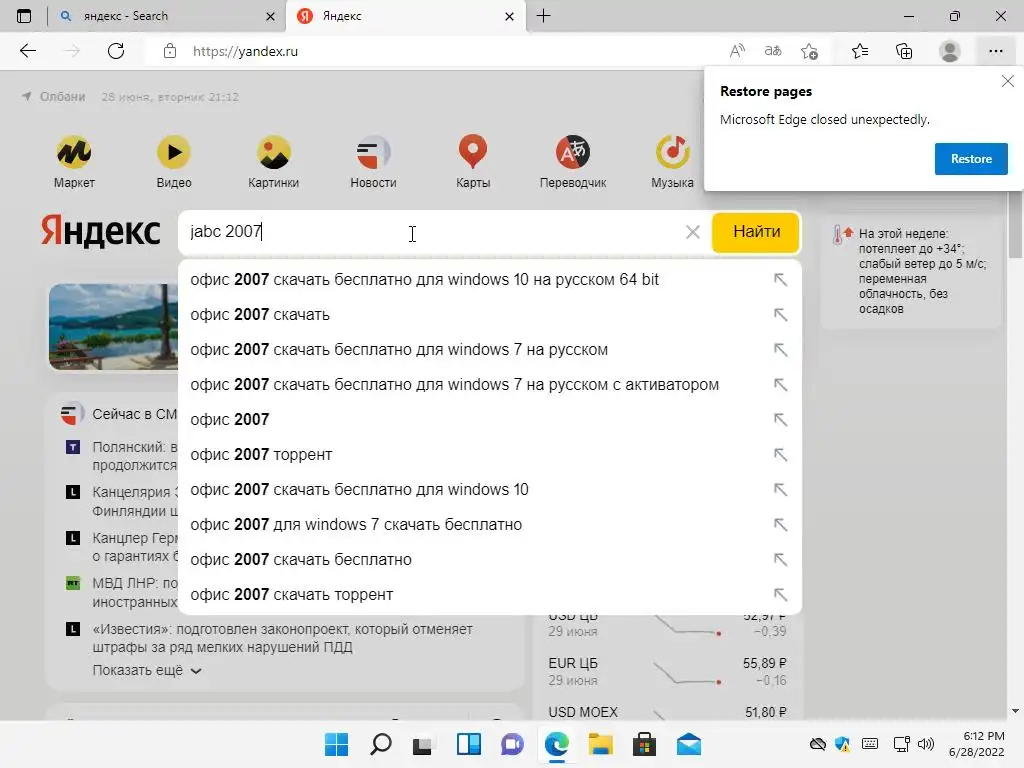Close the Яндекс tab
The width and height of the screenshot is (1024, 768).
(x=509, y=16)
